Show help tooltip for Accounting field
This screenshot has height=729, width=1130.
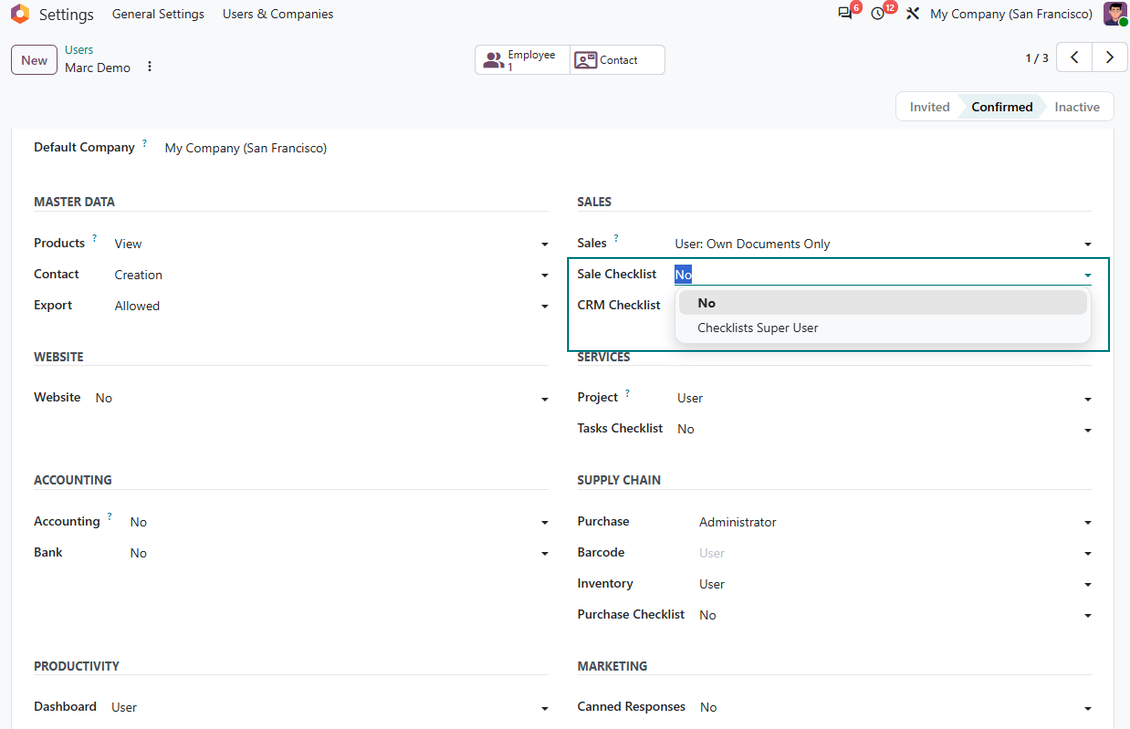110,516
